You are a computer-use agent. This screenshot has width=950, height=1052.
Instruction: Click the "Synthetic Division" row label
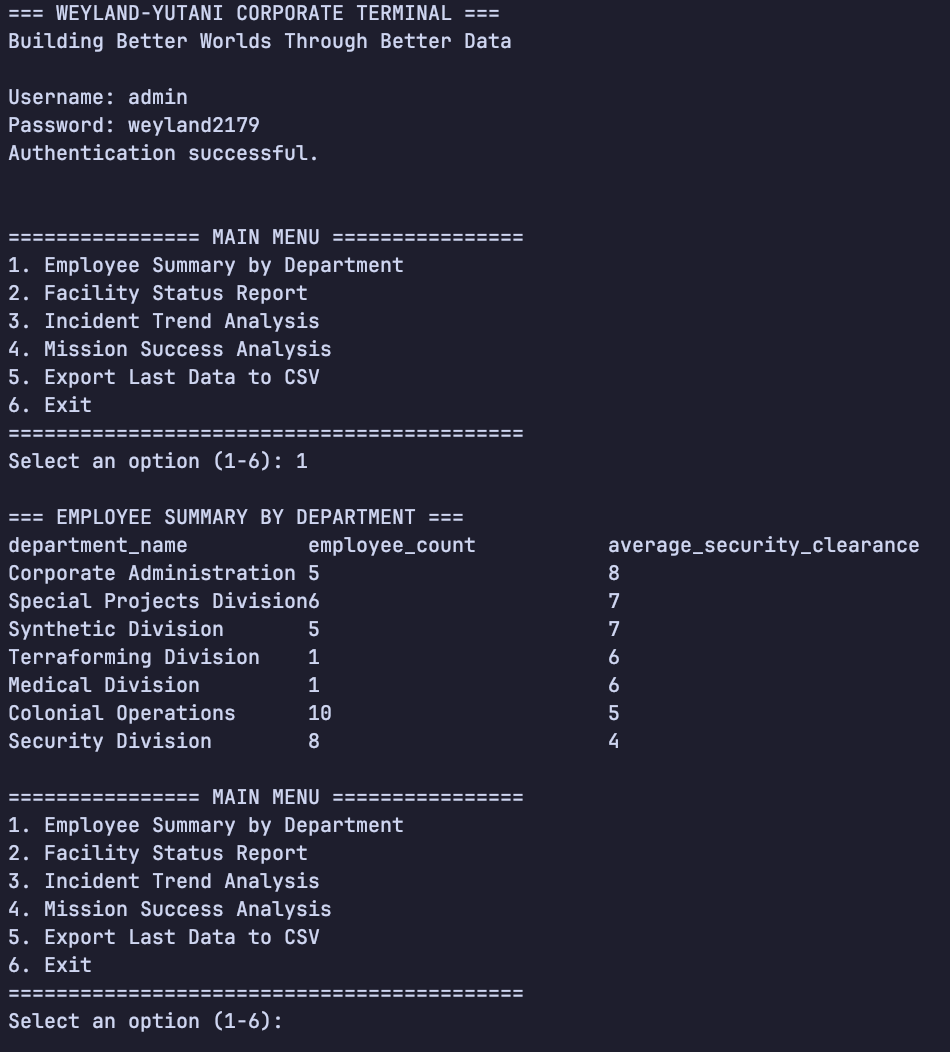click(x=116, y=629)
